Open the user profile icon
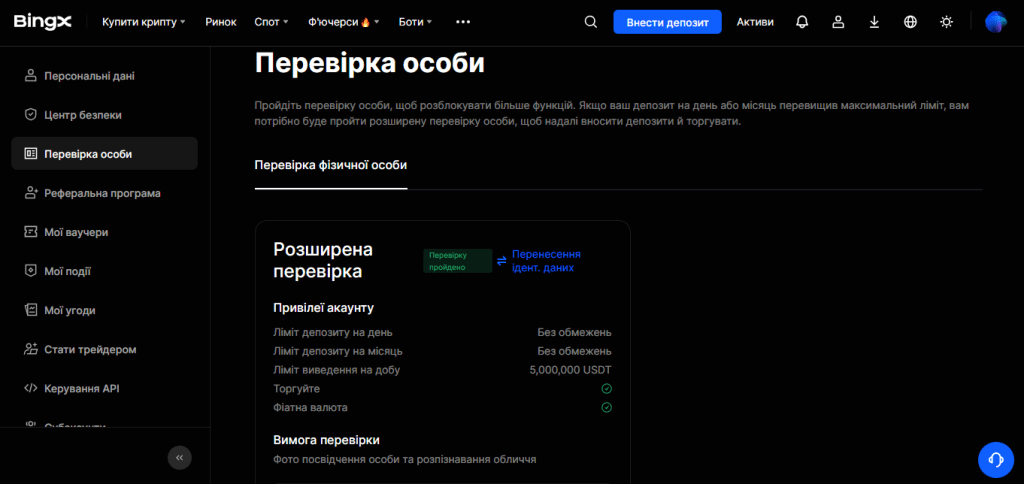Viewport: 1024px width, 484px height. (838, 22)
